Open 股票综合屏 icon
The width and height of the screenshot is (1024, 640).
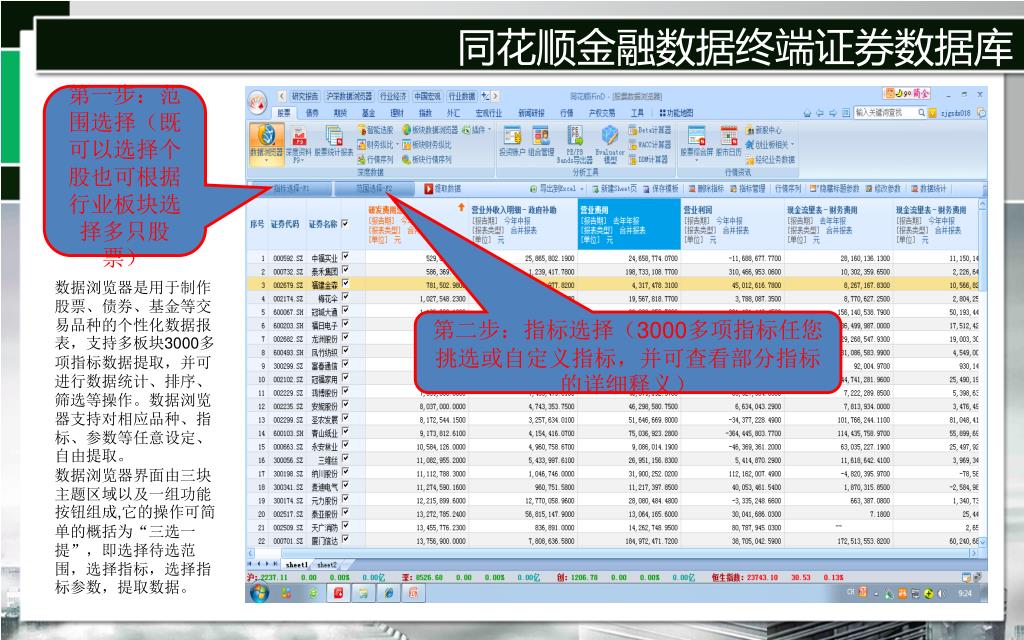tap(696, 142)
